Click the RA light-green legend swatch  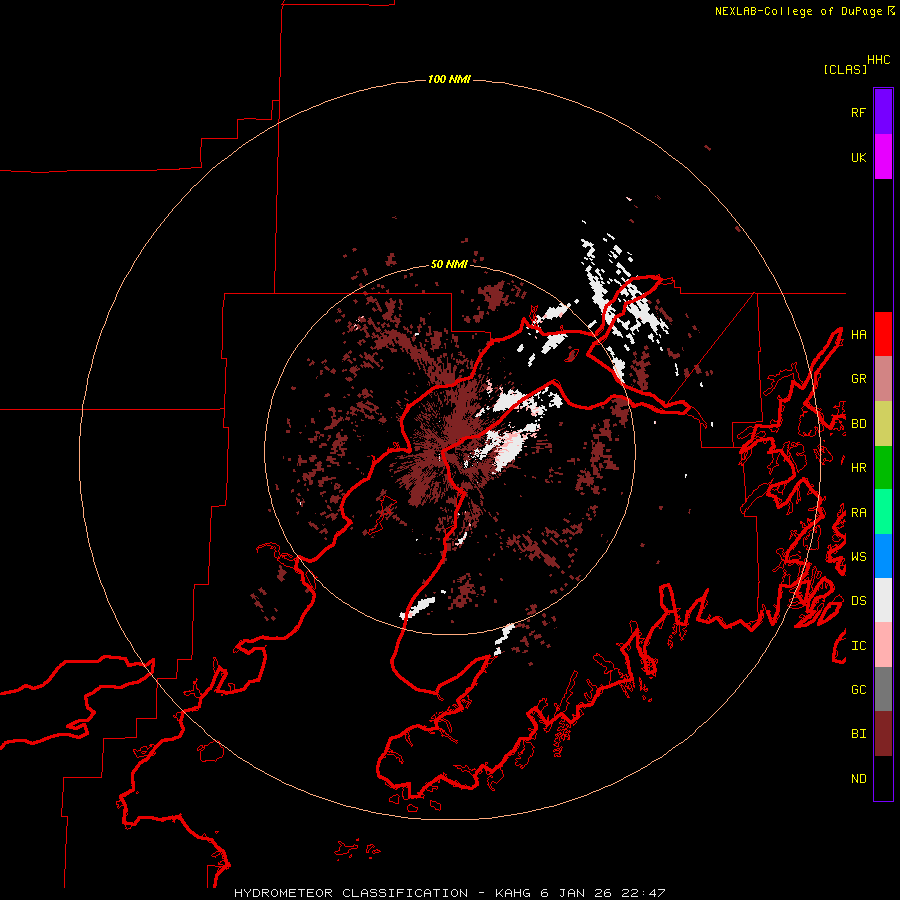point(883,512)
